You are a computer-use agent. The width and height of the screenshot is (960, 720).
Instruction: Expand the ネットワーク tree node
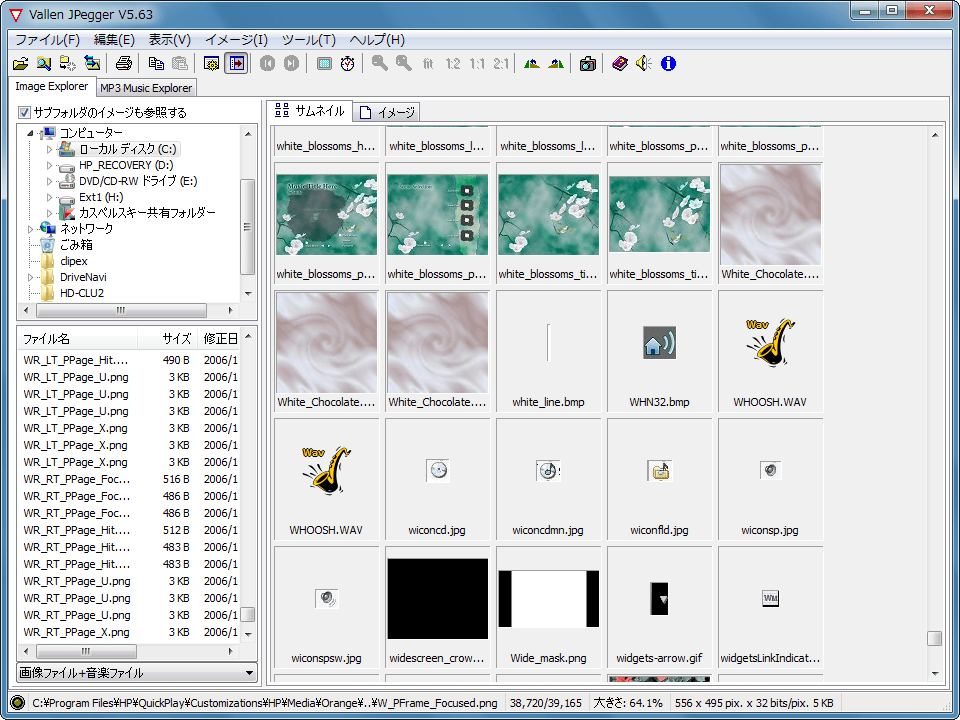click(30, 229)
